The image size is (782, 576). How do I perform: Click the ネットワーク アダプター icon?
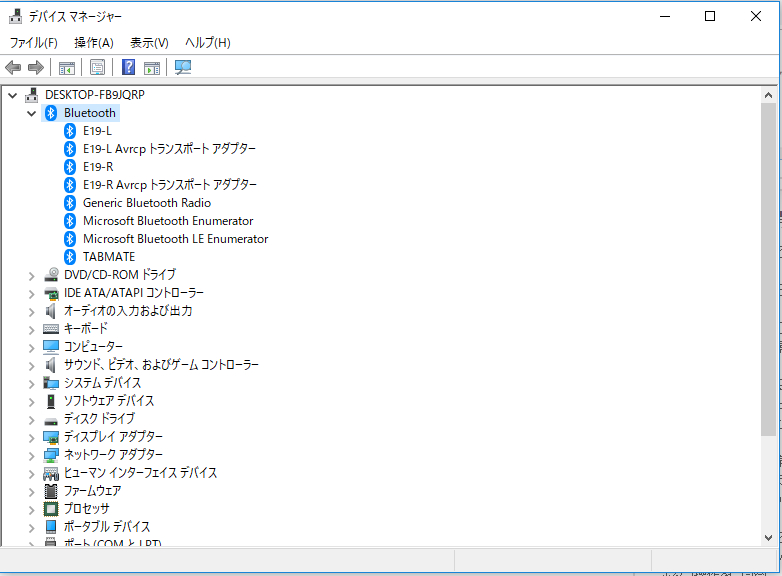[51, 455]
